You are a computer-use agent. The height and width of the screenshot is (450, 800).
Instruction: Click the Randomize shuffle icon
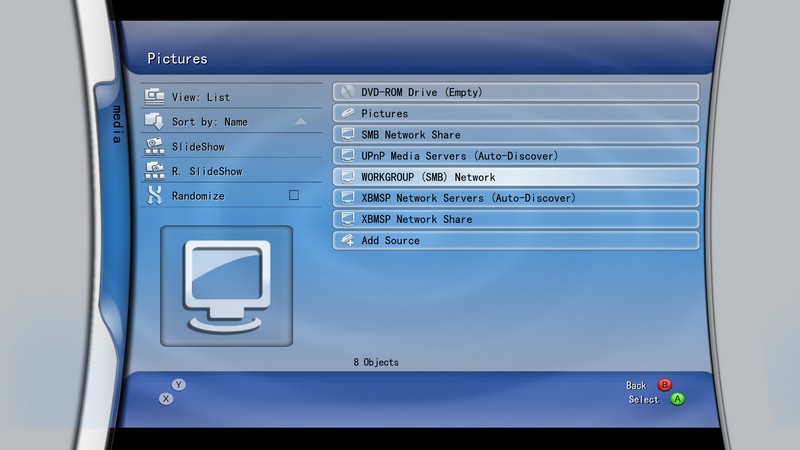(155, 196)
